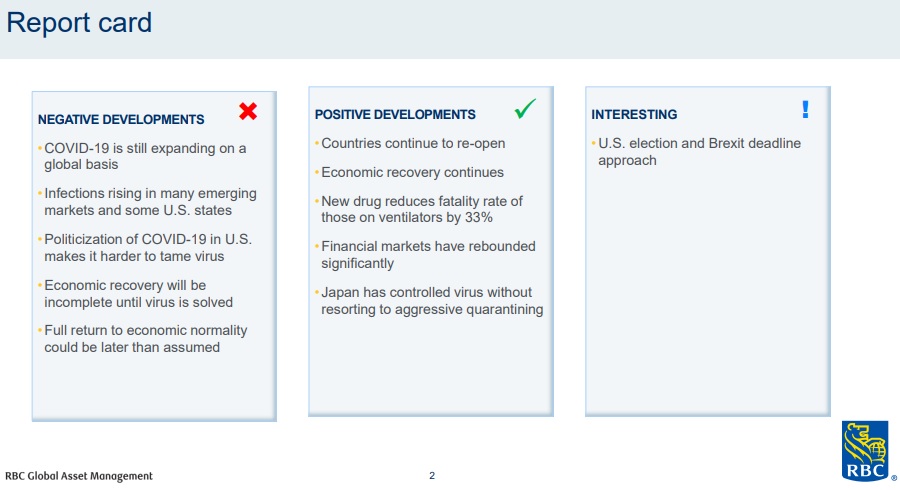Viewport: 900px width, 490px height.
Task: Click Countries continue to re-open text
Action: [x=413, y=143]
